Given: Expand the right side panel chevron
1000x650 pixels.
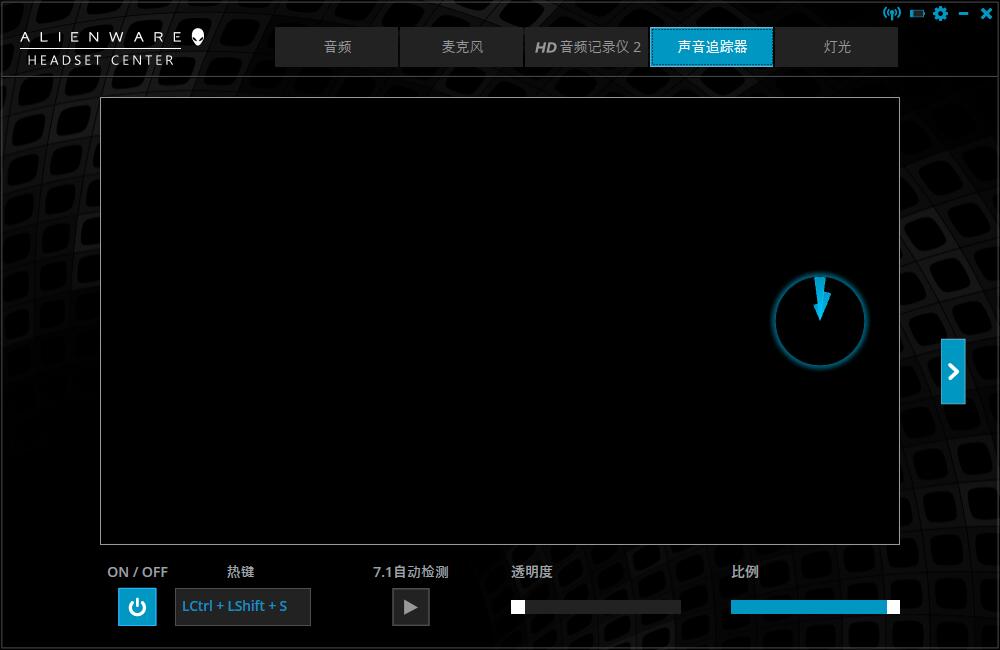Looking at the screenshot, I should pyautogui.click(x=953, y=371).
